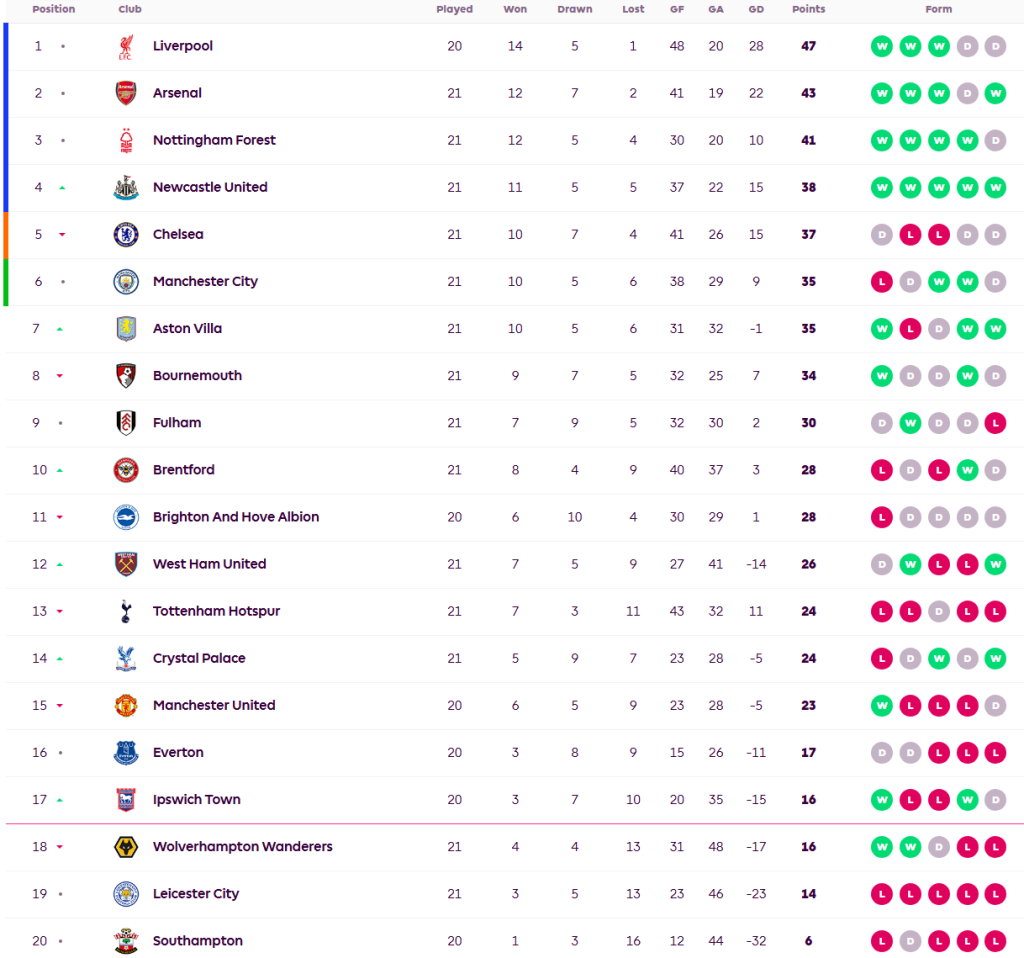The height and width of the screenshot is (958, 1024).
Task: Click the Southampton club badge
Action: (125, 940)
